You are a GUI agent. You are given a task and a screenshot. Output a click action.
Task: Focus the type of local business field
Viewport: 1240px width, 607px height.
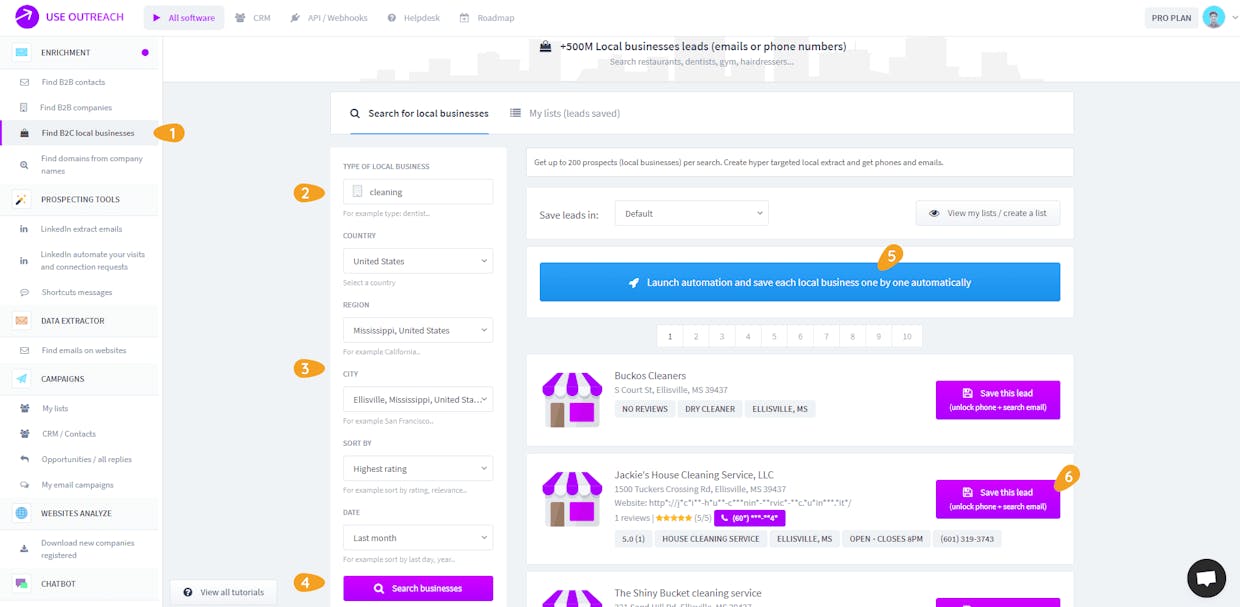click(418, 192)
